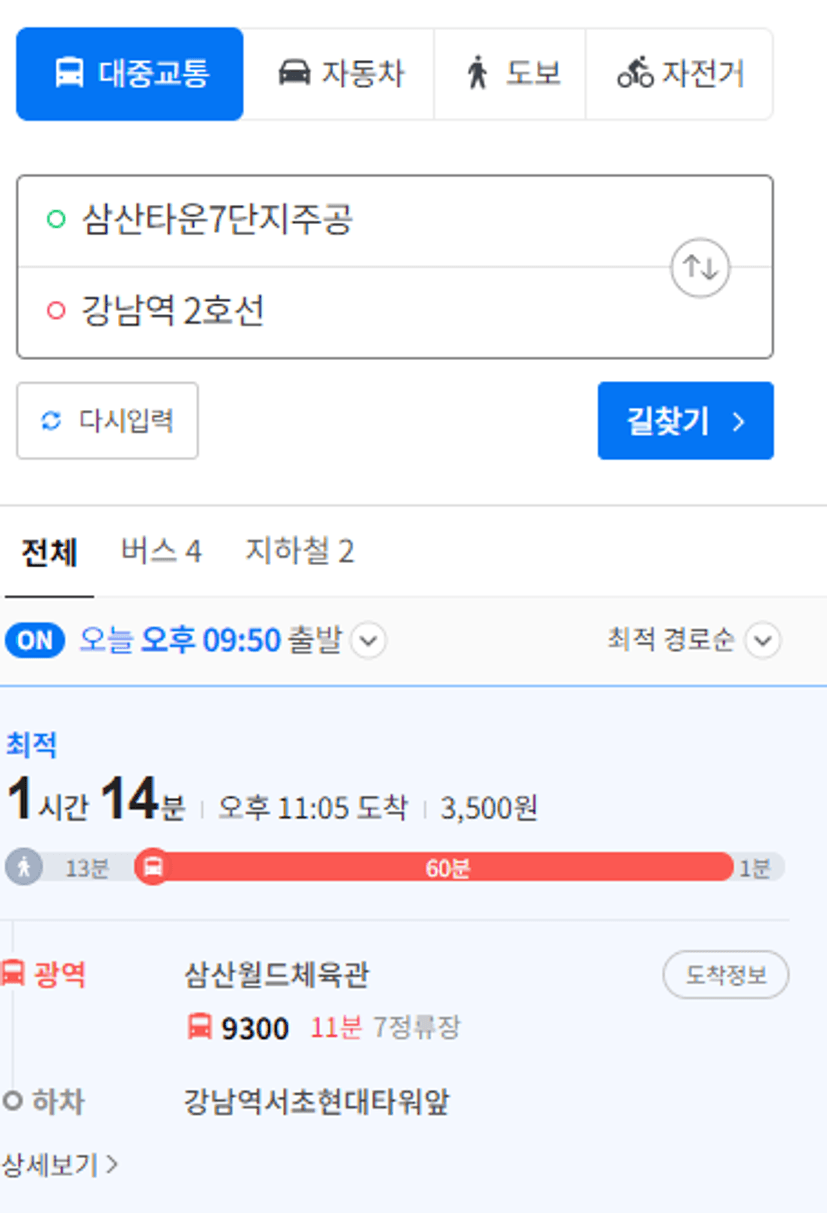
Task: Switch to 자동차 car directions
Action: pos(339,74)
